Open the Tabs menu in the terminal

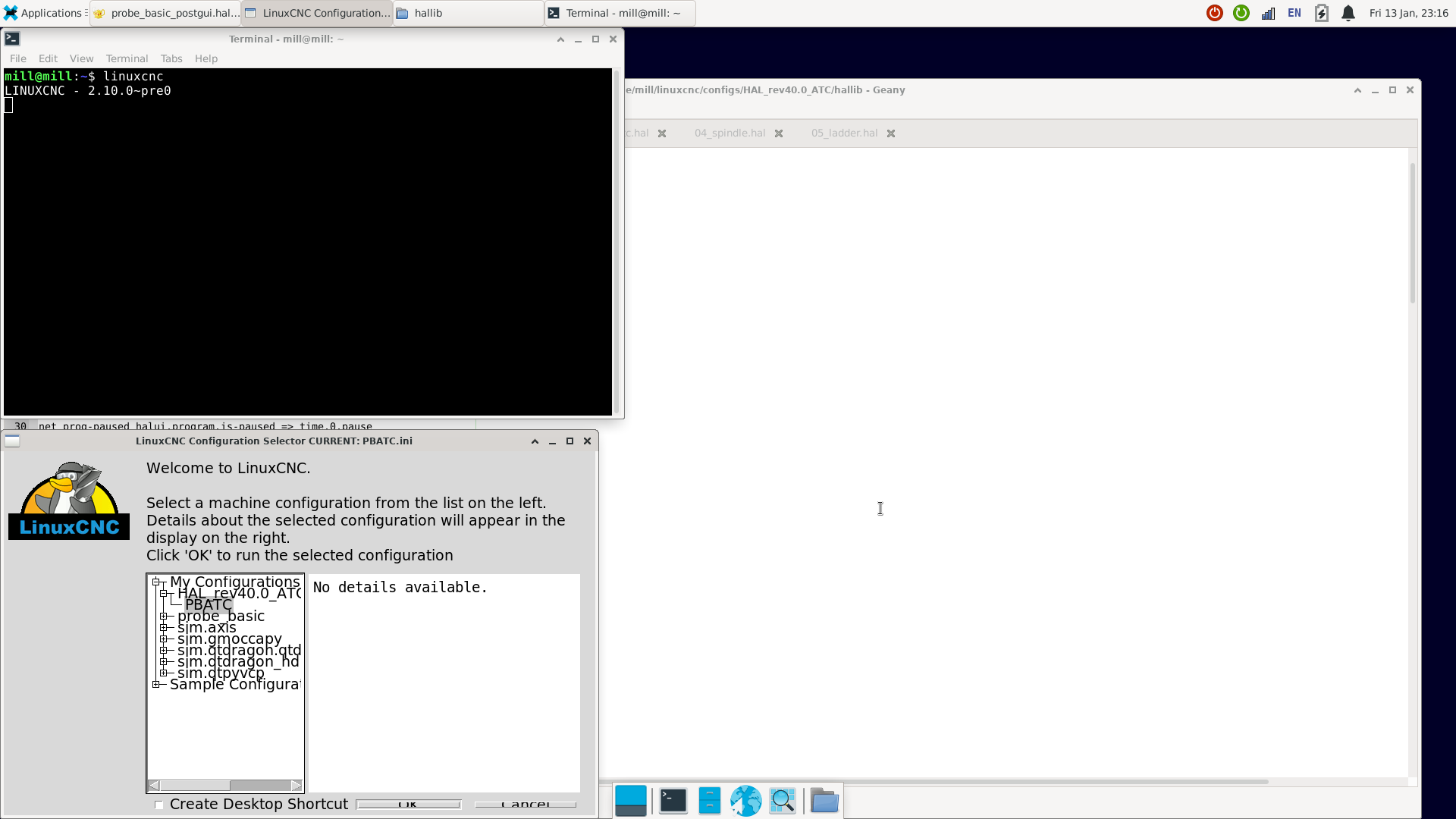tap(171, 58)
